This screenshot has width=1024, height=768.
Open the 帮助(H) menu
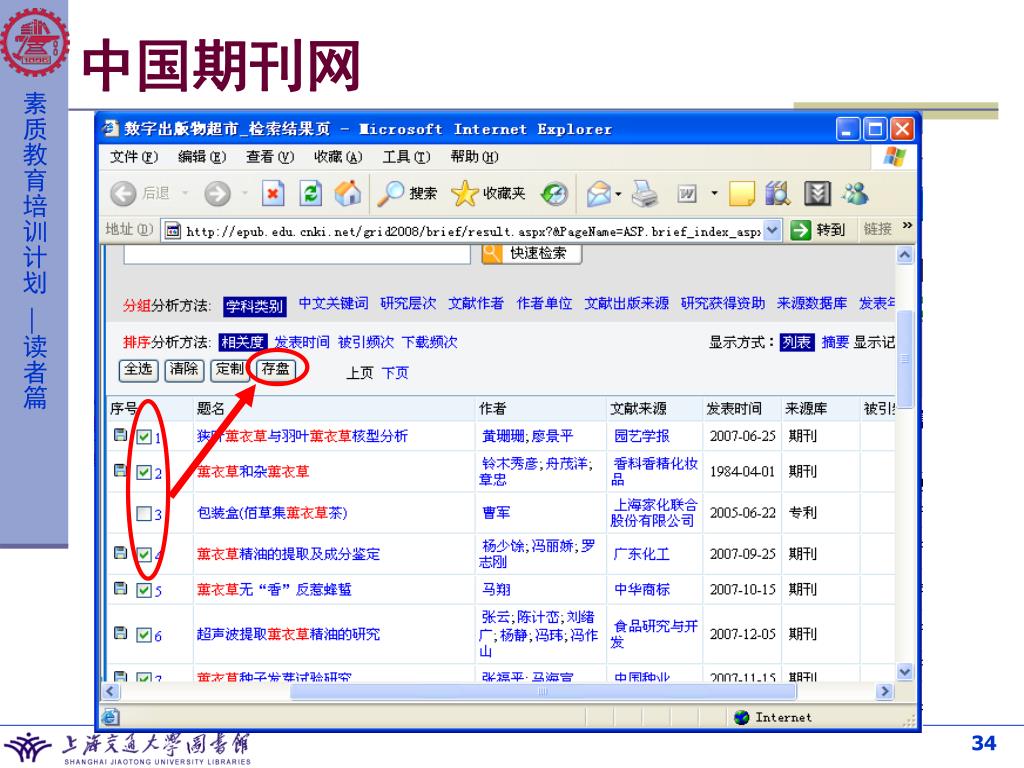pyautogui.click(x=474, y=157)
